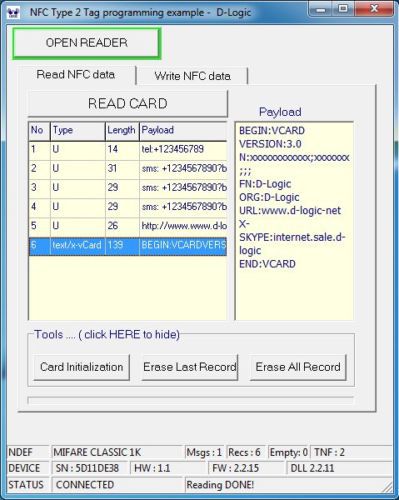Image resolution: width=399 pixels, height=500 pixels.
Task: Select the highlighted text/x-vCard record 6
Action: tap(128, 246)
